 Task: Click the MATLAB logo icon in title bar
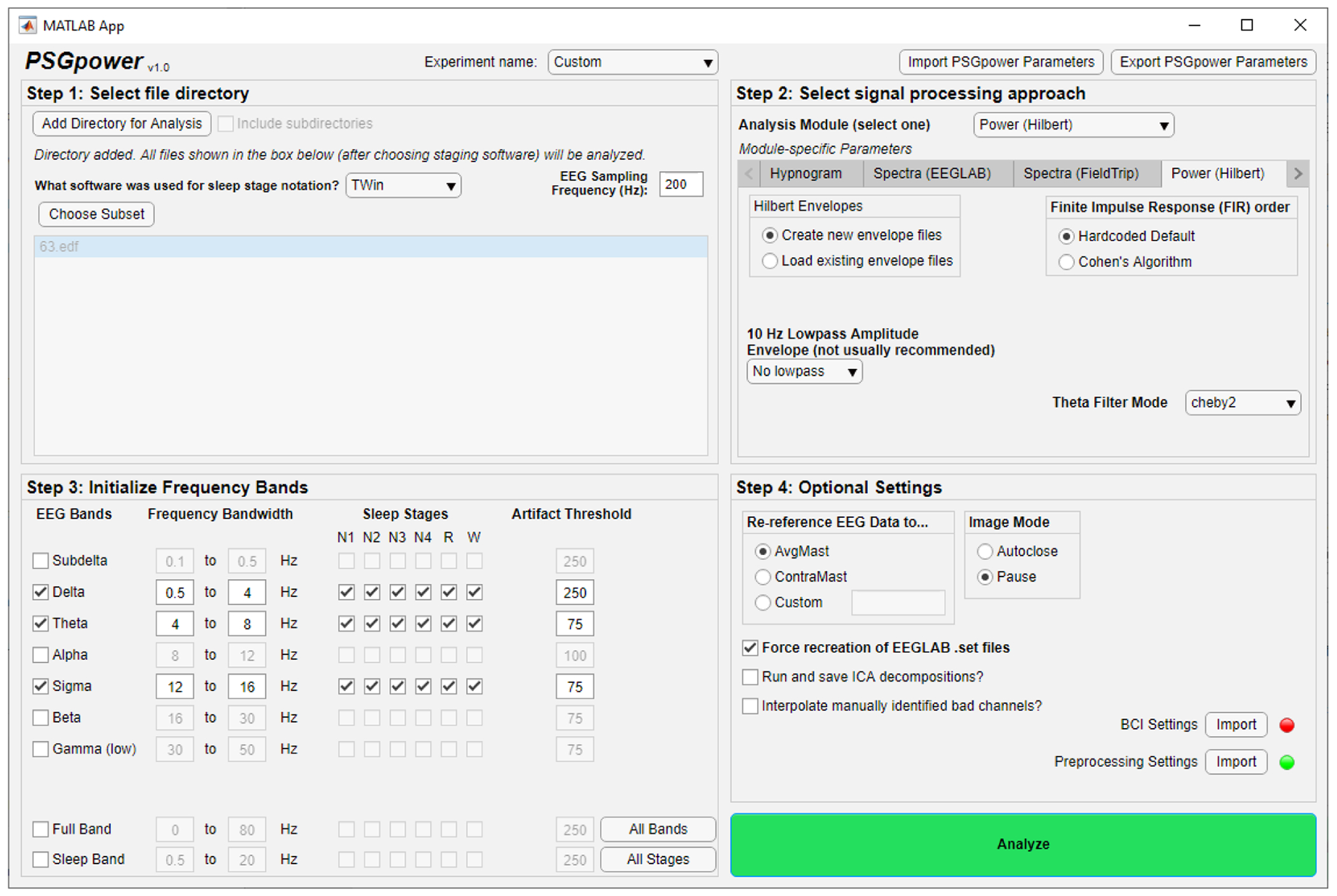(x=27, y=25)
